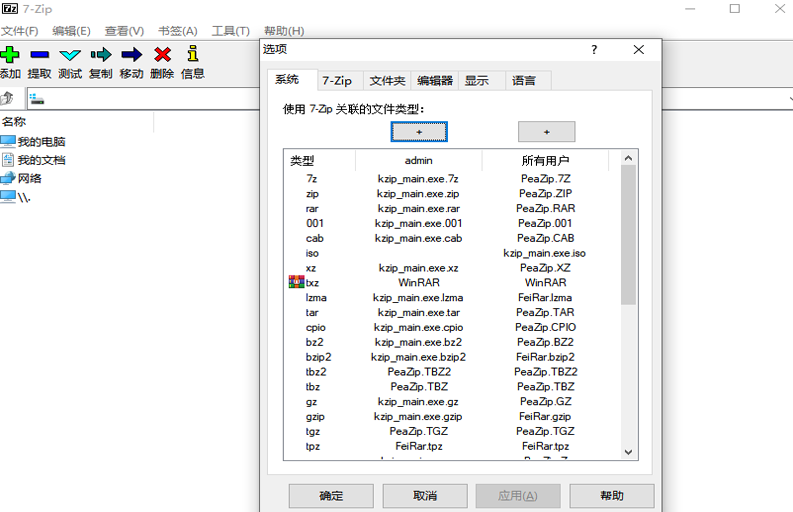Click the Copy (复制) arrow icon

click(100, 55)
